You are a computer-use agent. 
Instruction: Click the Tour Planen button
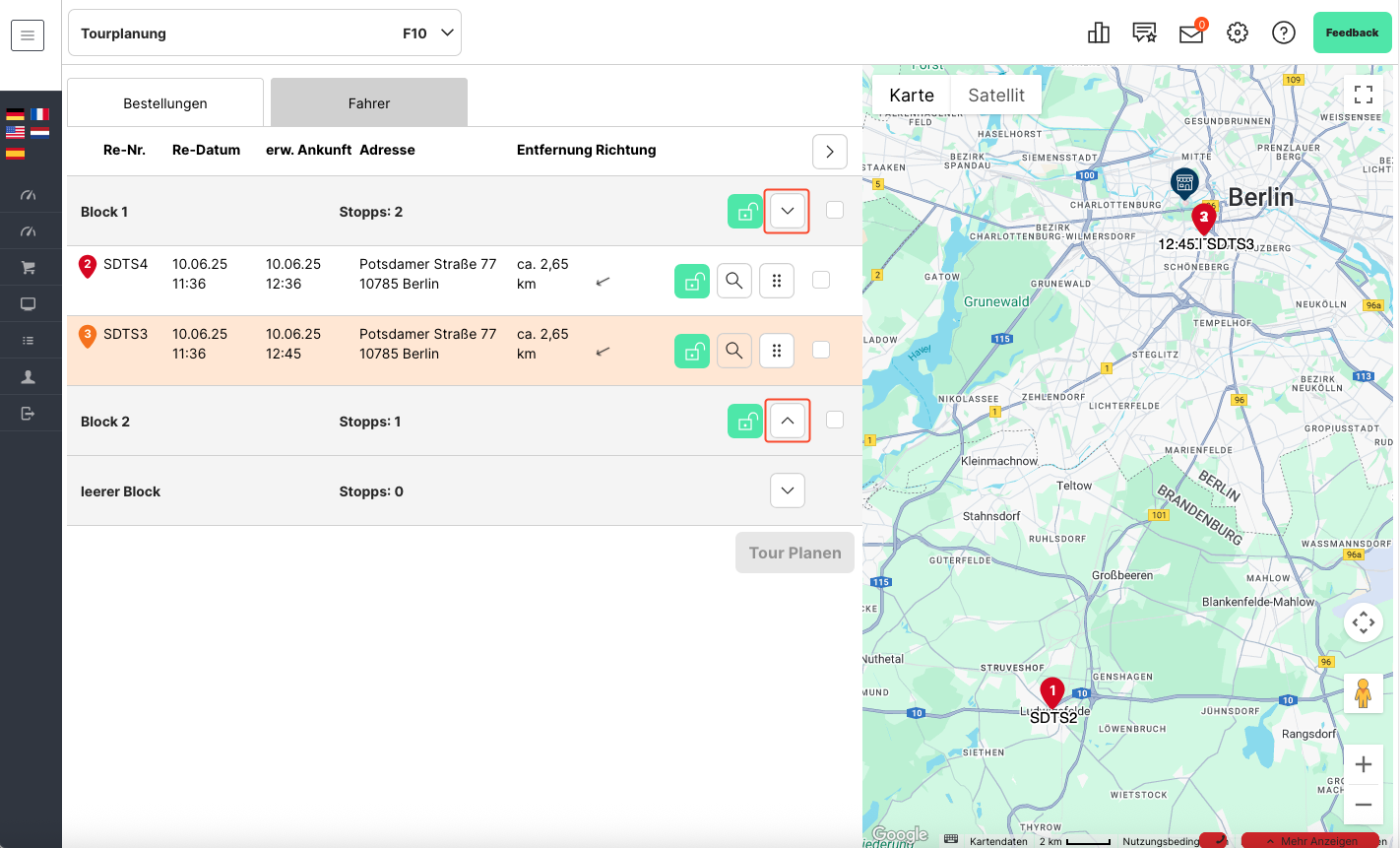(795, 554)
